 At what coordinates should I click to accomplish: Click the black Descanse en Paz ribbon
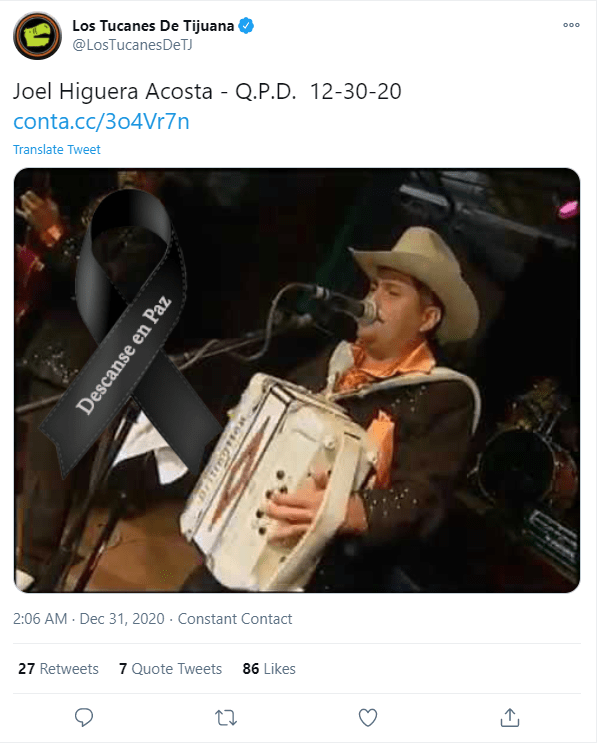coord(130,332)
